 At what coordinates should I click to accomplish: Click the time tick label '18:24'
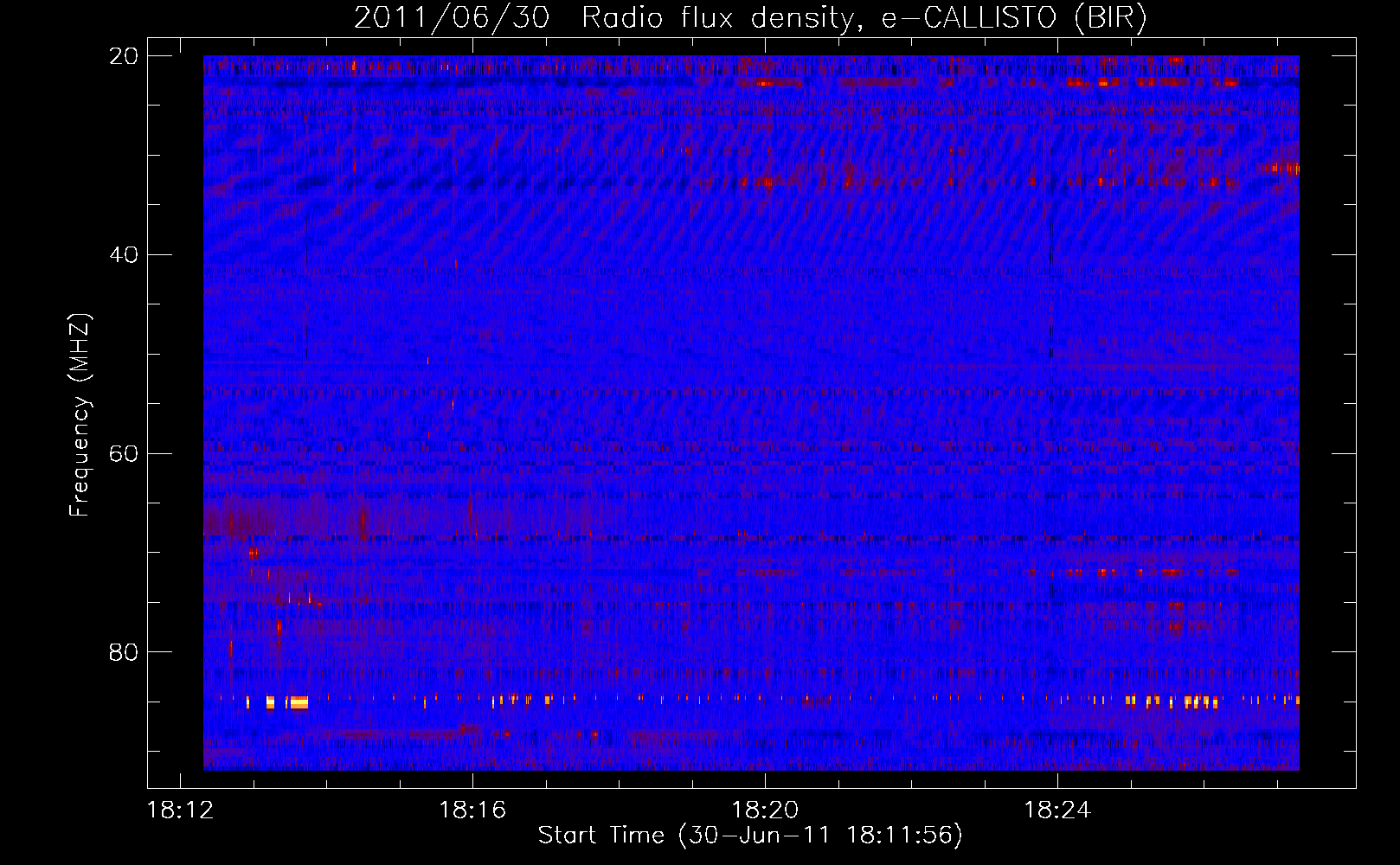point(1057,811)
